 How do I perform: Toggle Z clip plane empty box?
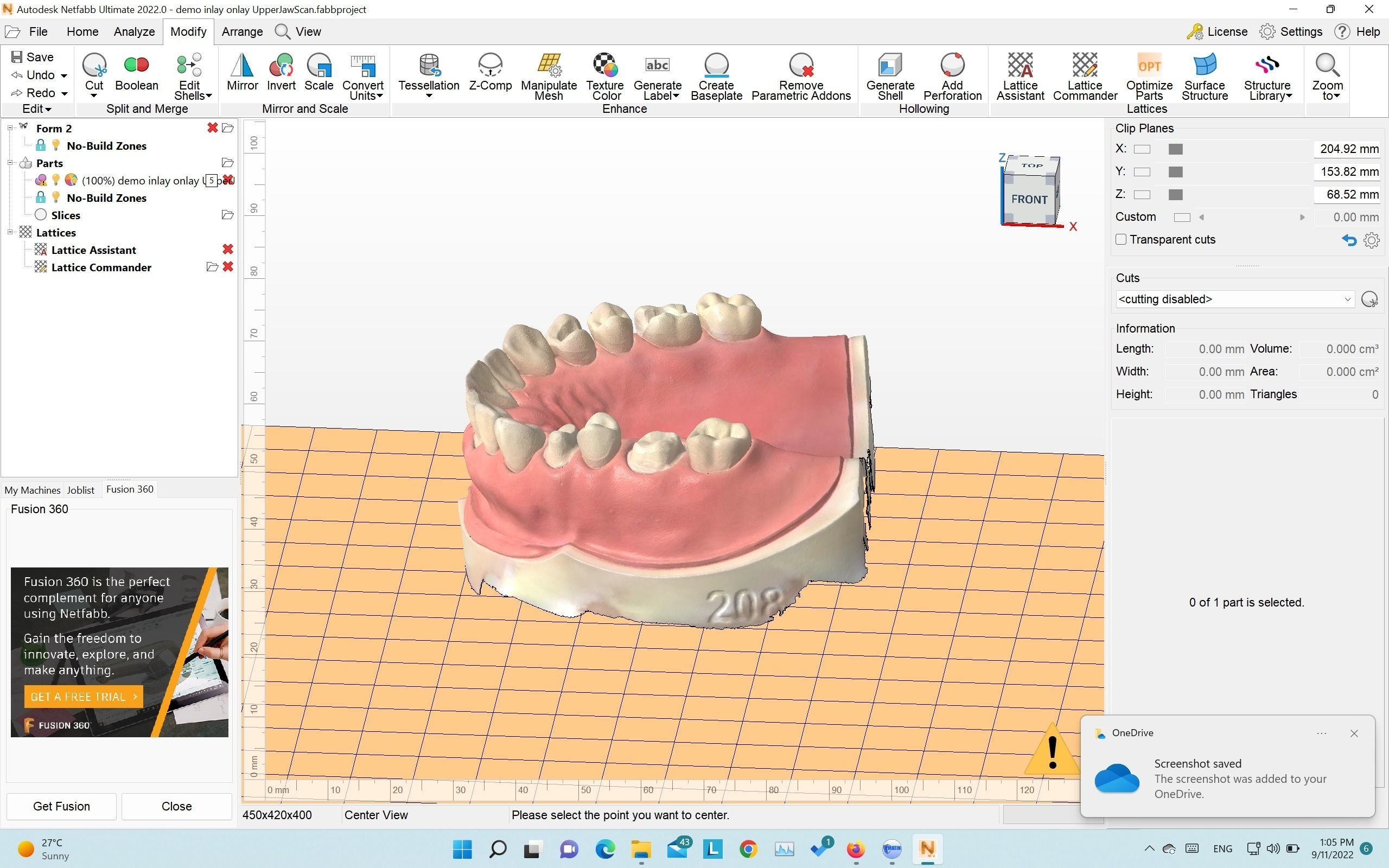tap(1142, 195)
